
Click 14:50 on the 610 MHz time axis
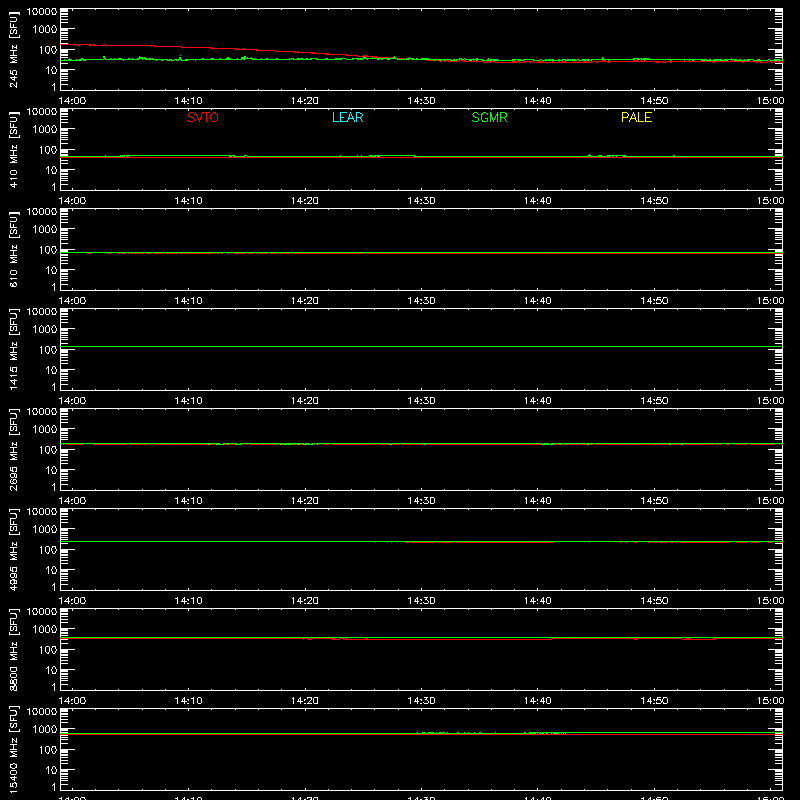point(654,301)
